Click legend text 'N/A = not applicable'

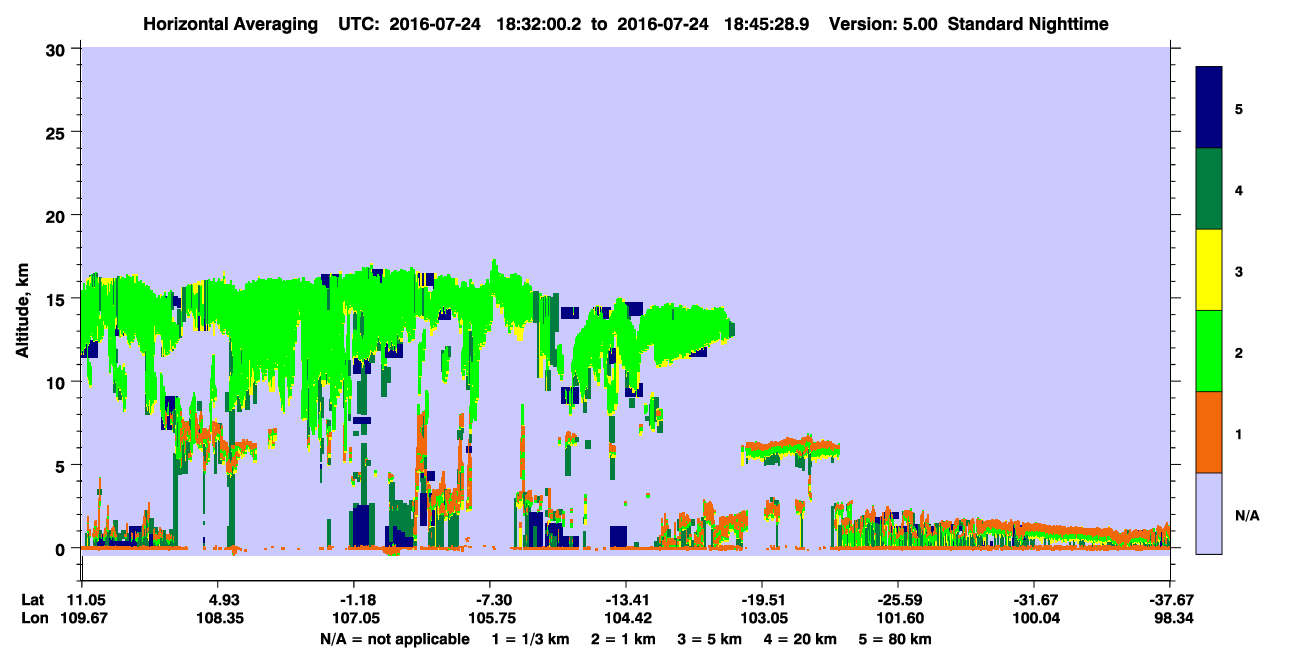point(394,639)
